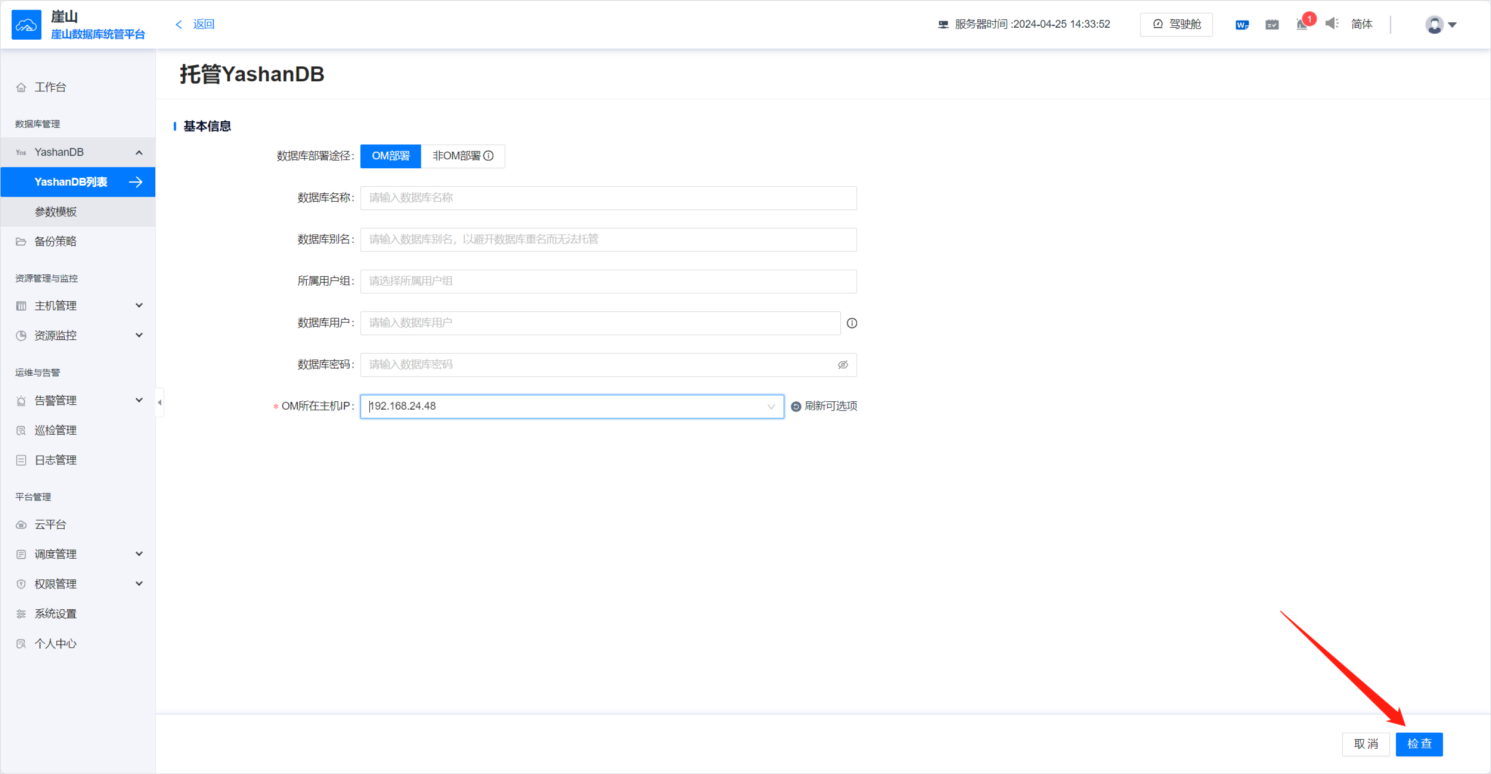Open 系统设置 system settings
The width and height of the screenshot is (1491, 774).
53,613
